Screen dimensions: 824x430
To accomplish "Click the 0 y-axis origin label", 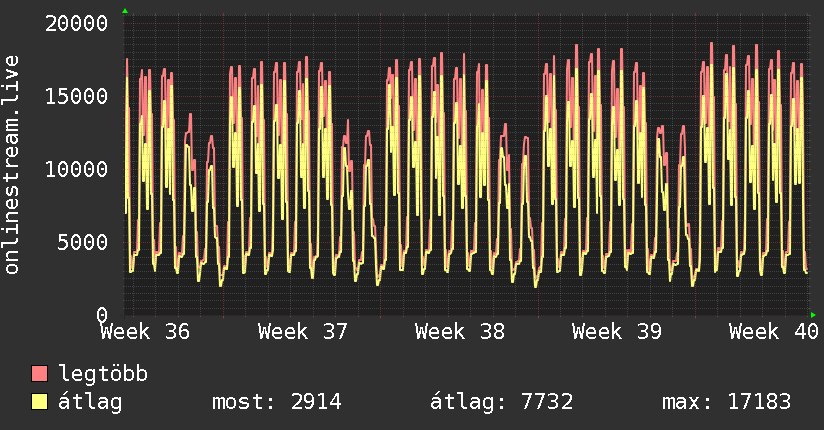I will click(x=102, y=315).
